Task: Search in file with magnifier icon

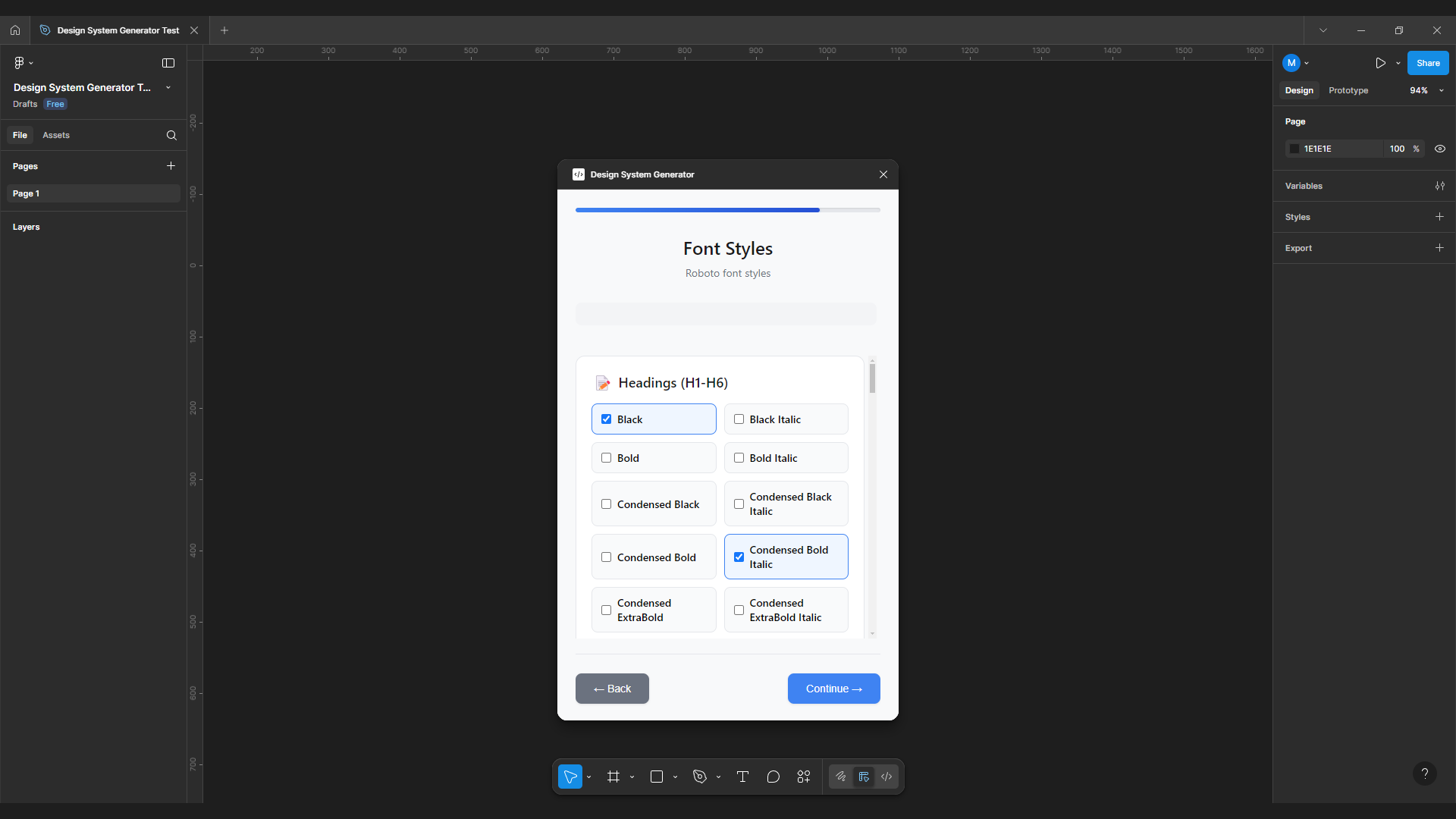Action: click(x=171, y=135)
